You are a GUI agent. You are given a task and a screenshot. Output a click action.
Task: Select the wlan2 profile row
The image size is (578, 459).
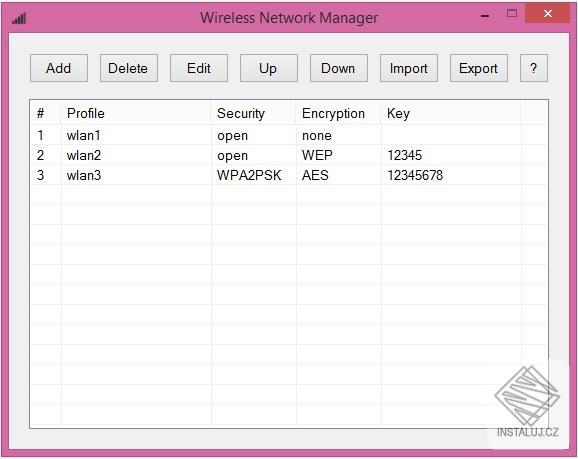coord(289,155)
